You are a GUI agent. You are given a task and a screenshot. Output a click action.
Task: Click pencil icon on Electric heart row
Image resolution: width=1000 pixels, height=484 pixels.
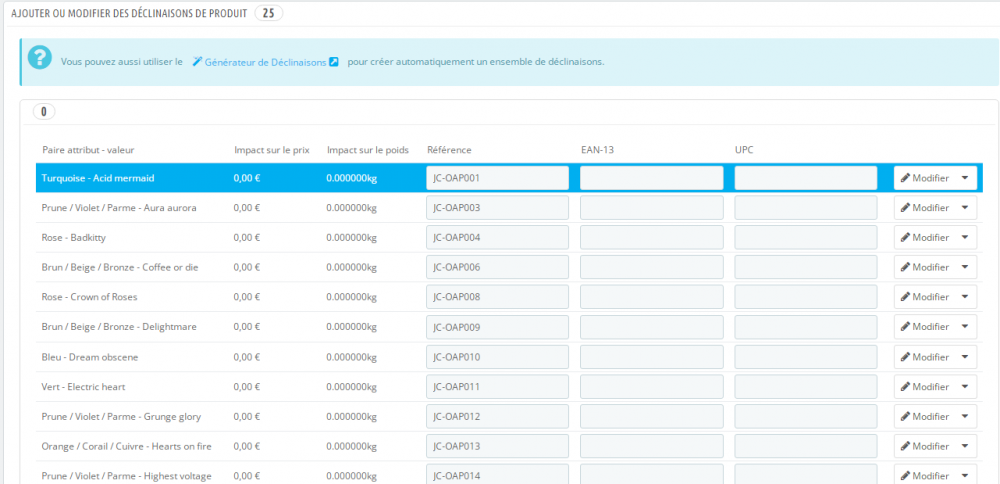[905, 386]
